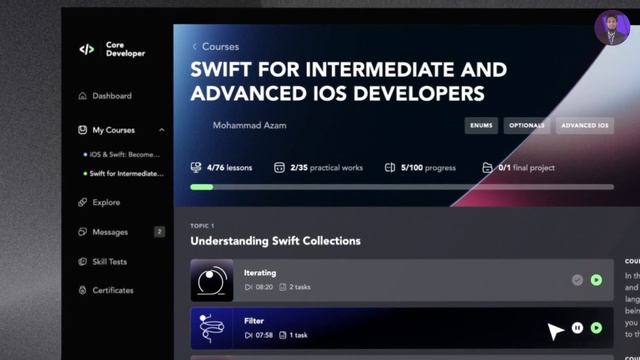Click the TOPIC 1 label
Viewport: 640px width, 360px height.
pos(202,226)
